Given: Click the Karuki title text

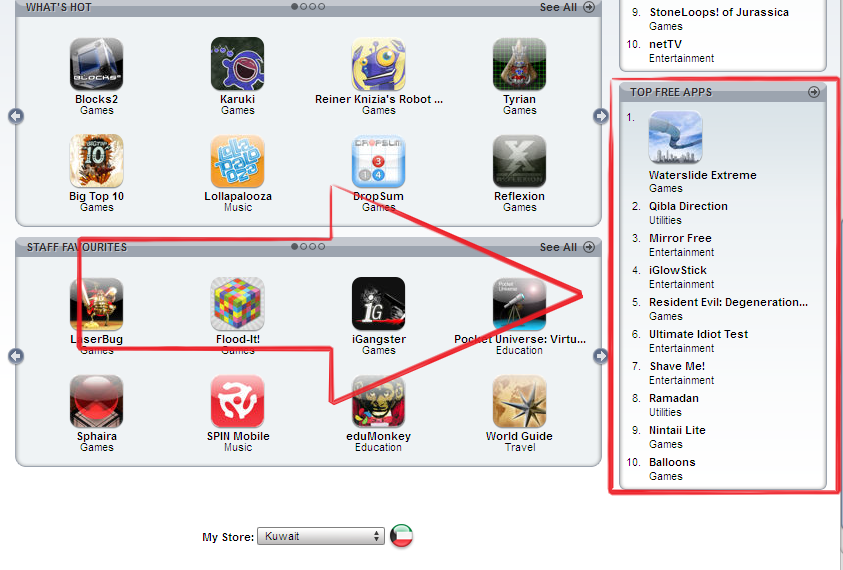Looking at the screenshot, I should tap(238, 99).
